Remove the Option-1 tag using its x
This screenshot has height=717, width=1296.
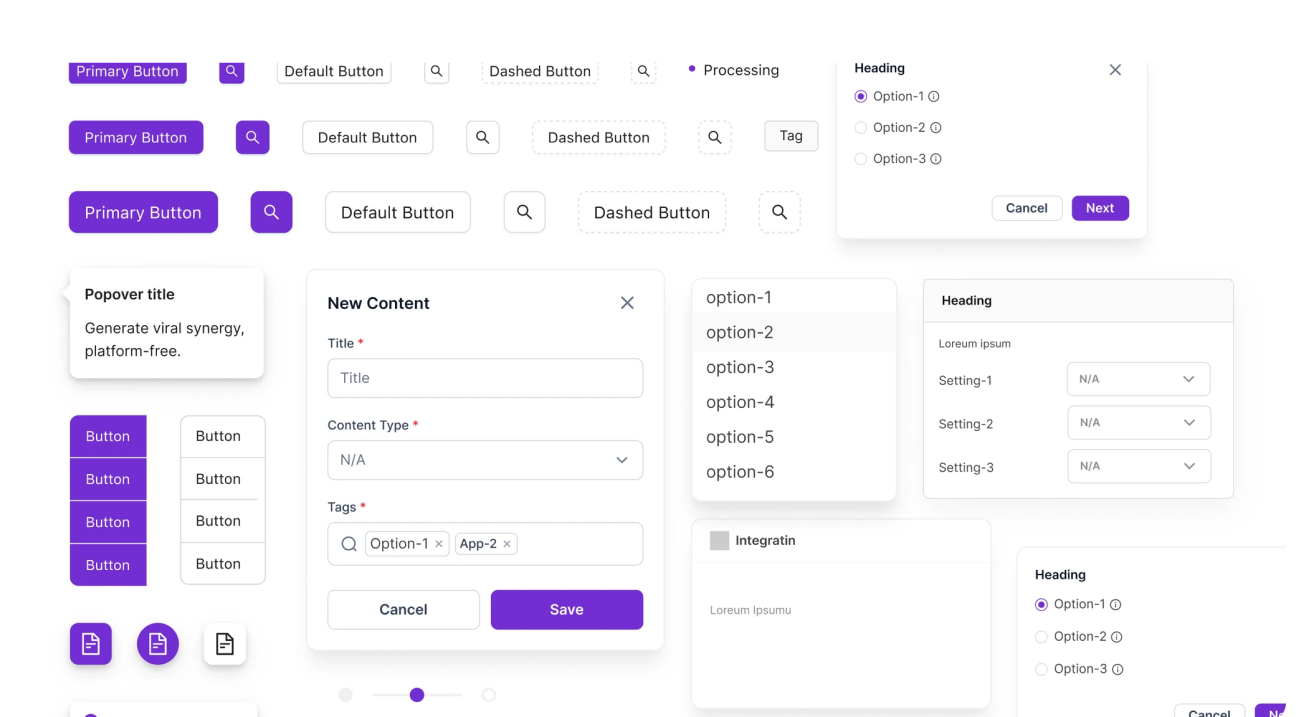coord(439,544)
